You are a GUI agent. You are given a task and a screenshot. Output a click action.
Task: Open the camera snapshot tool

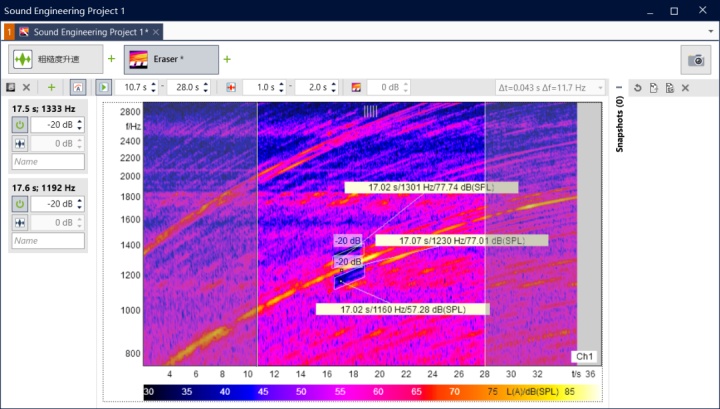point(696,60)
